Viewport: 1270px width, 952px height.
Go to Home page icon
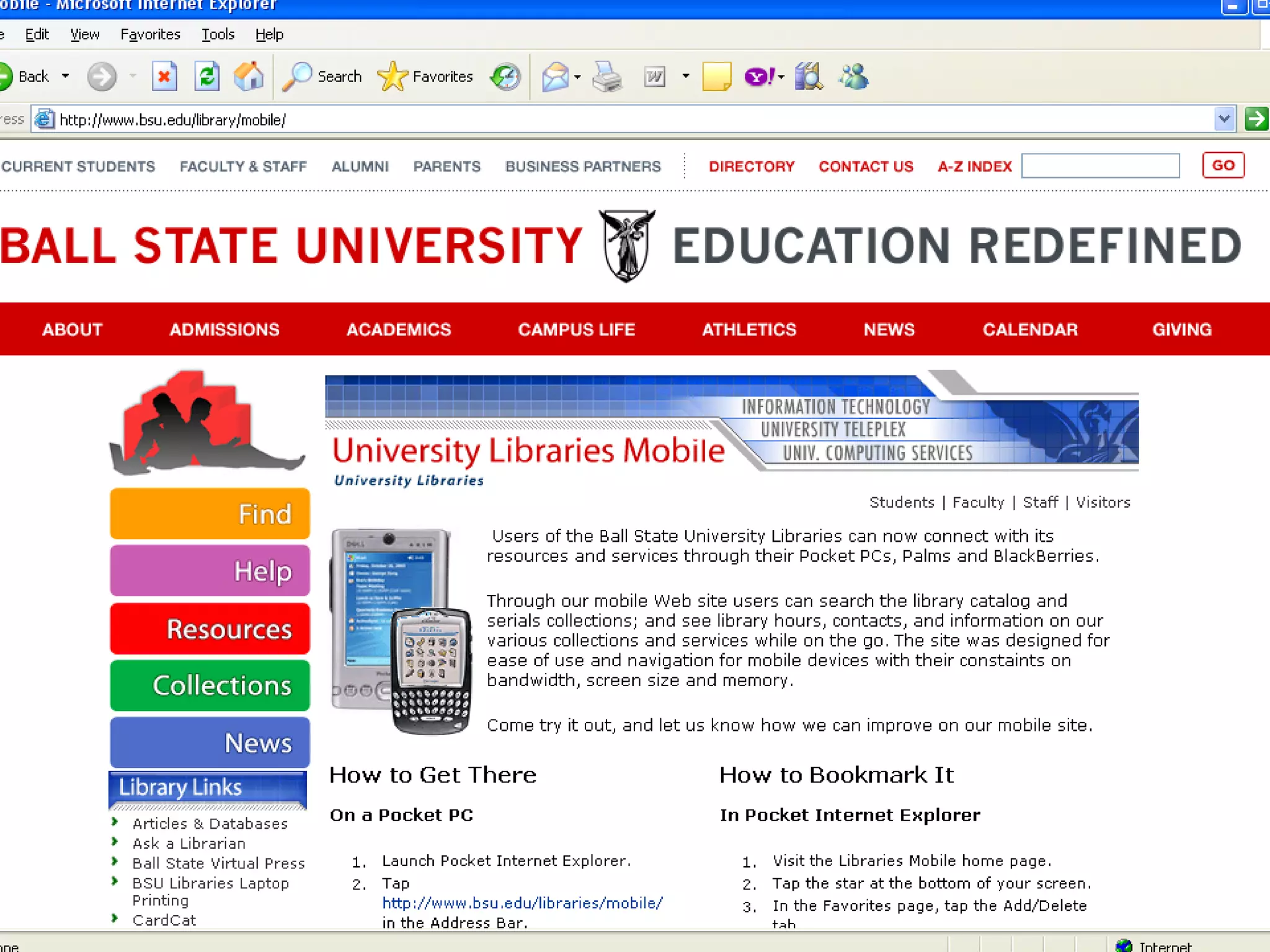coord(249,77)
